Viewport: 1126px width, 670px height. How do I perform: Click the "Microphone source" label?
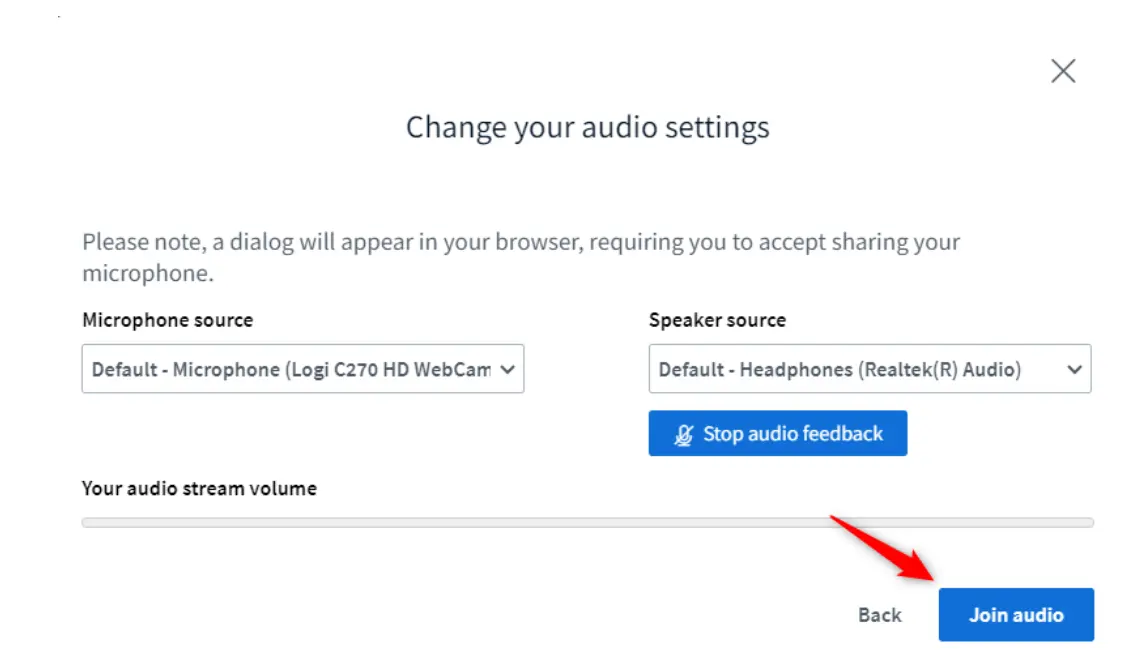tap(167, 320)
